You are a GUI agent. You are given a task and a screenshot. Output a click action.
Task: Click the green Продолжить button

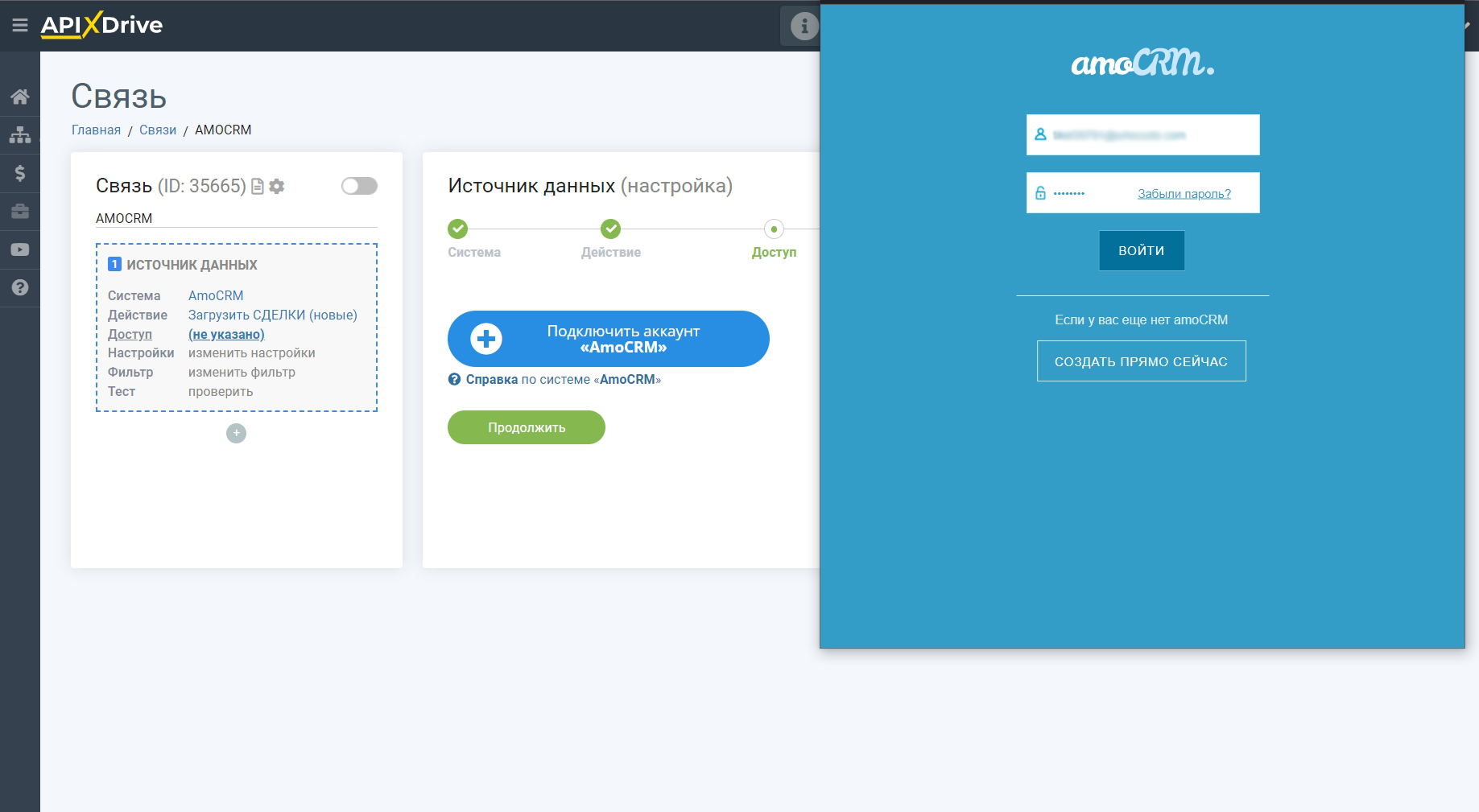click(527, 427)
